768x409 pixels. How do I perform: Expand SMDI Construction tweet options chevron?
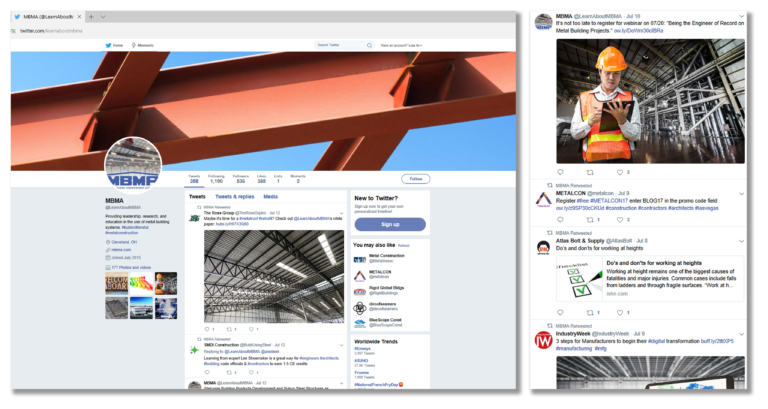(x=341, y=345)
